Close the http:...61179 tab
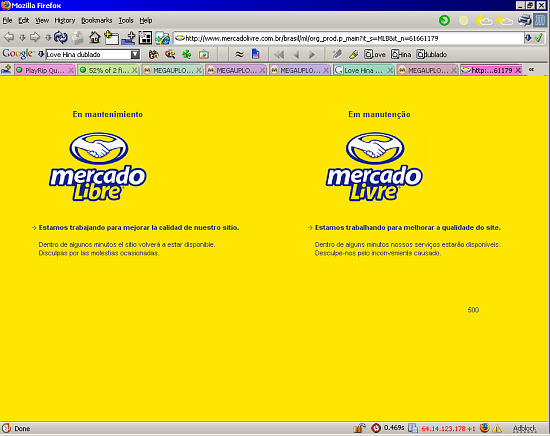This screenshot has width=550, height=436. (x=518, y=70)
